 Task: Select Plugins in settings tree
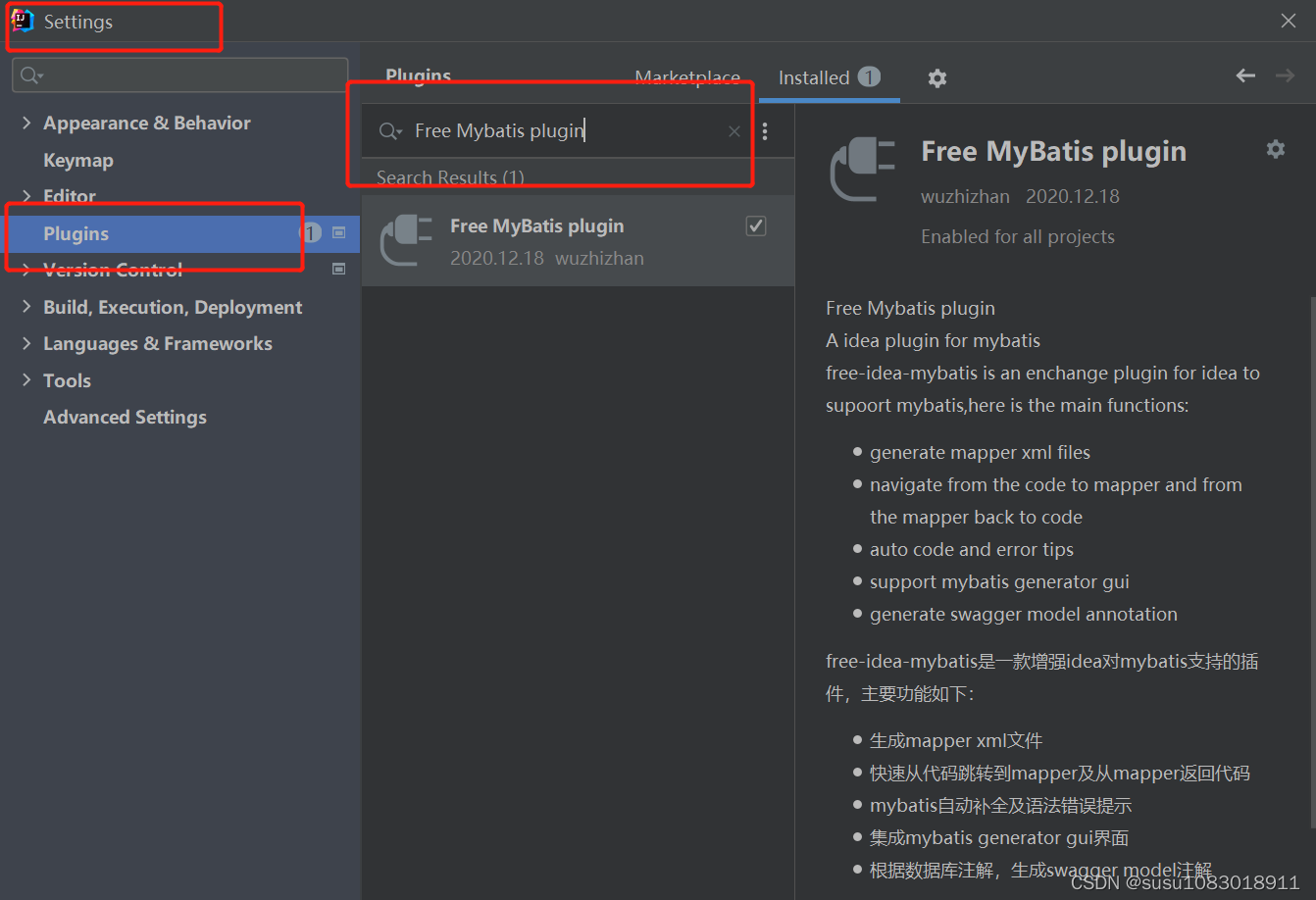coord(179,233)
